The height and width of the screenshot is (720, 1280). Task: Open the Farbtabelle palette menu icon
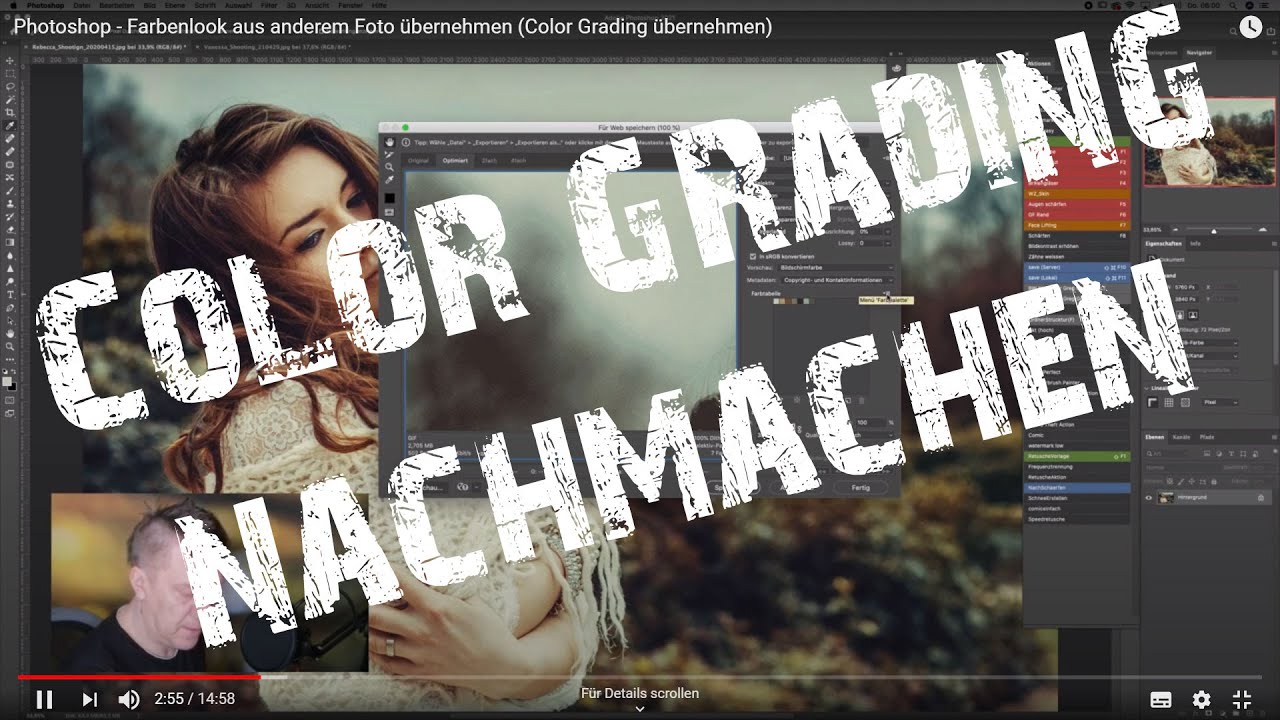tap(887, 293)
